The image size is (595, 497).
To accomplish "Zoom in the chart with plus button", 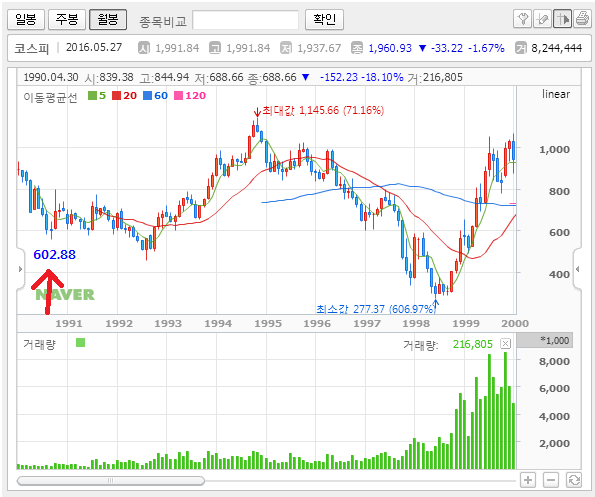I will [528, 480].
